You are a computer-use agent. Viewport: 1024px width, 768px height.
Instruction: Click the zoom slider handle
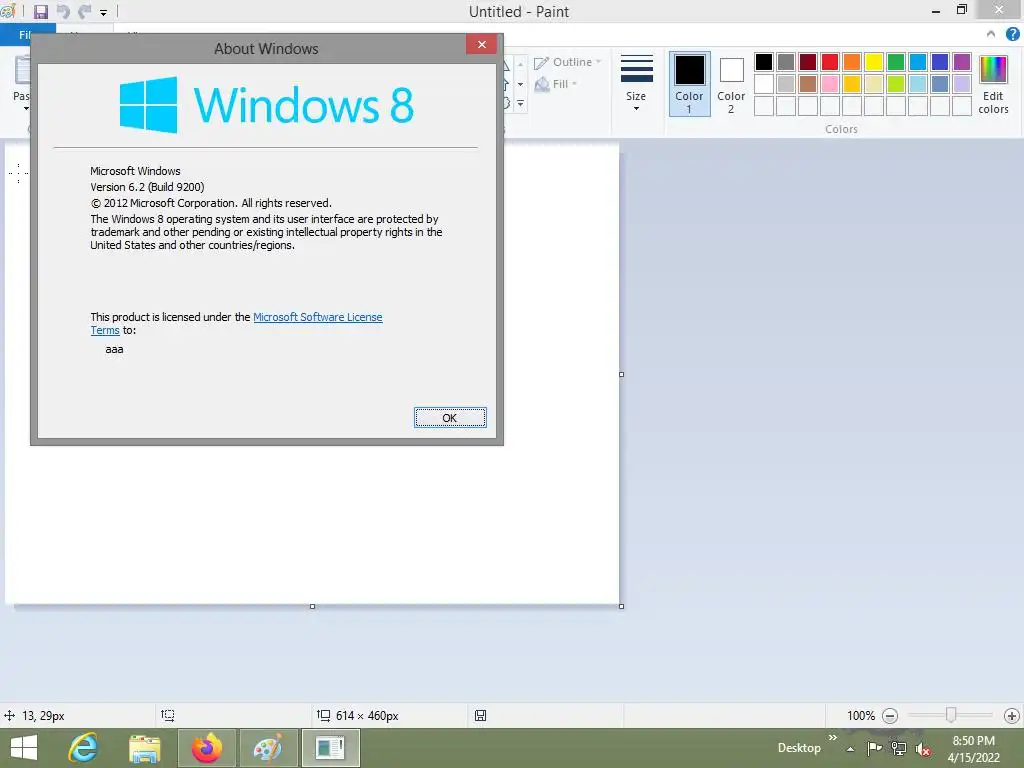point(951,715)
